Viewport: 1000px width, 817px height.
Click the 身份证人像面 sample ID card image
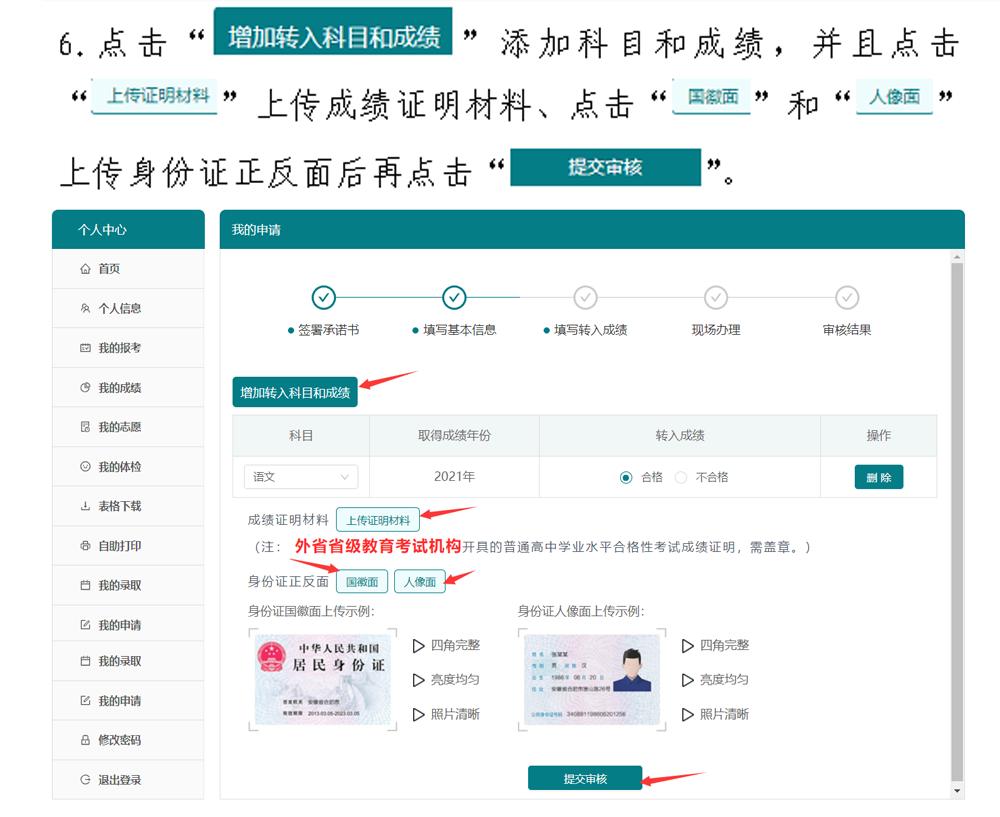click(592, 679)
